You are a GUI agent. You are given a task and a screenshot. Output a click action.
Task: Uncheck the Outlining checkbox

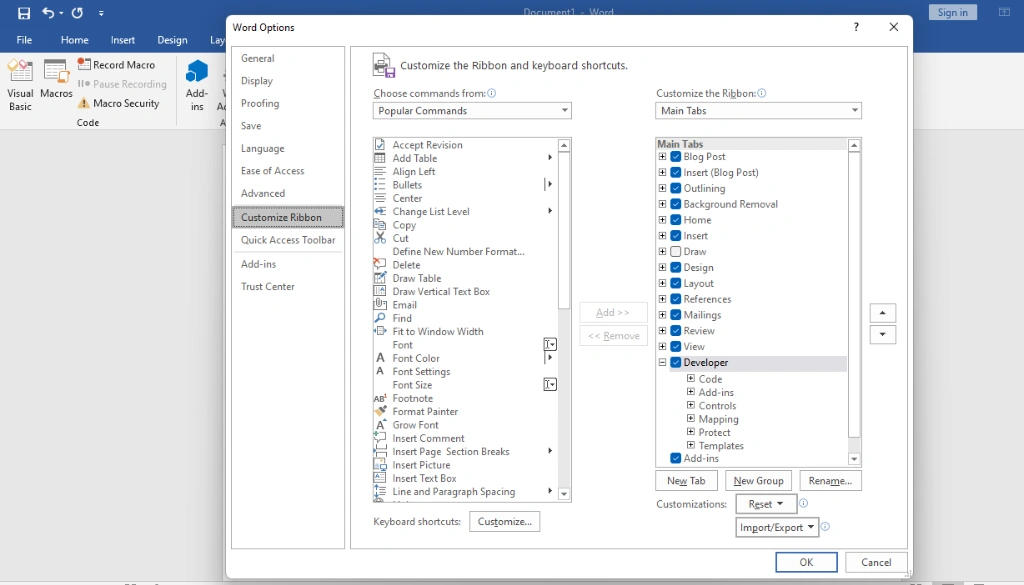pos(676,188)
